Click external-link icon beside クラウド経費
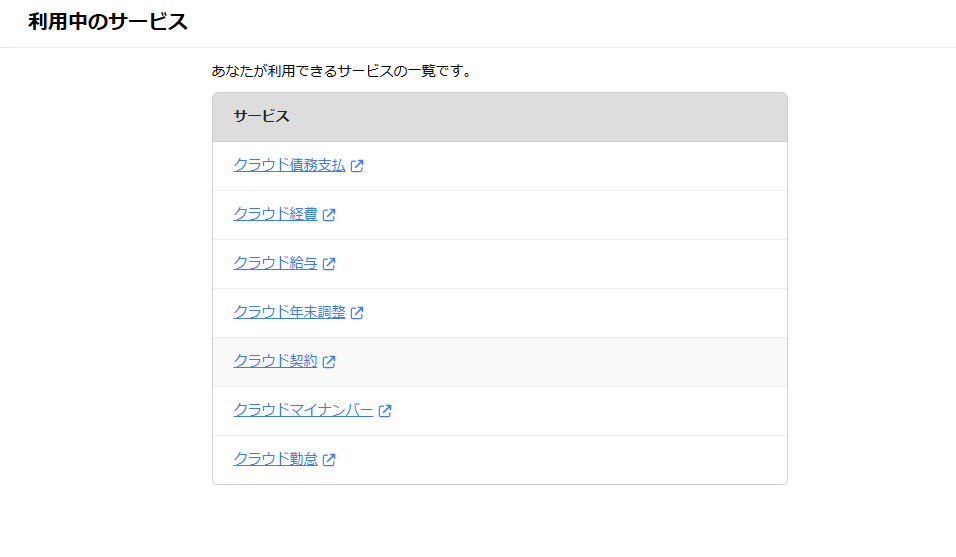The height and width of the screenshot is (557, 956). [329, 215]
